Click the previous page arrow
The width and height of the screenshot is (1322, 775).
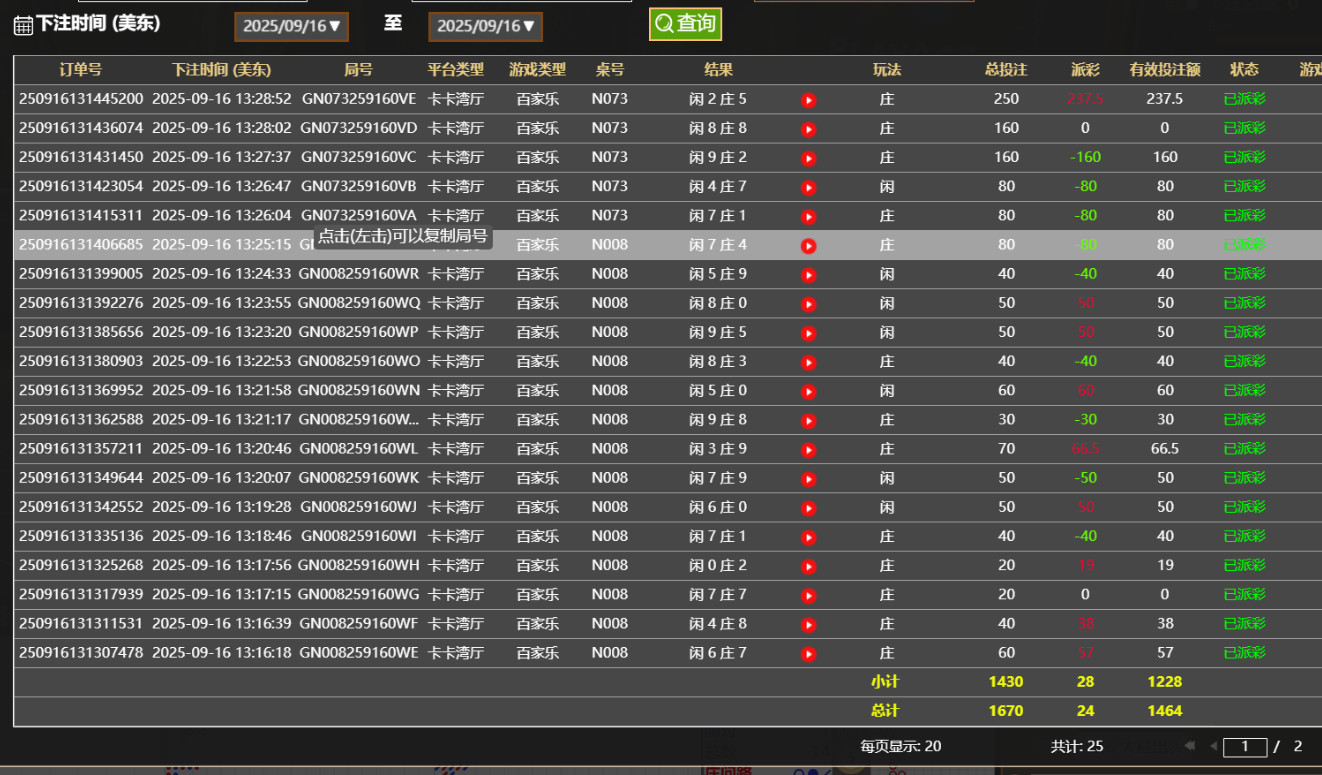point(1213,746)
